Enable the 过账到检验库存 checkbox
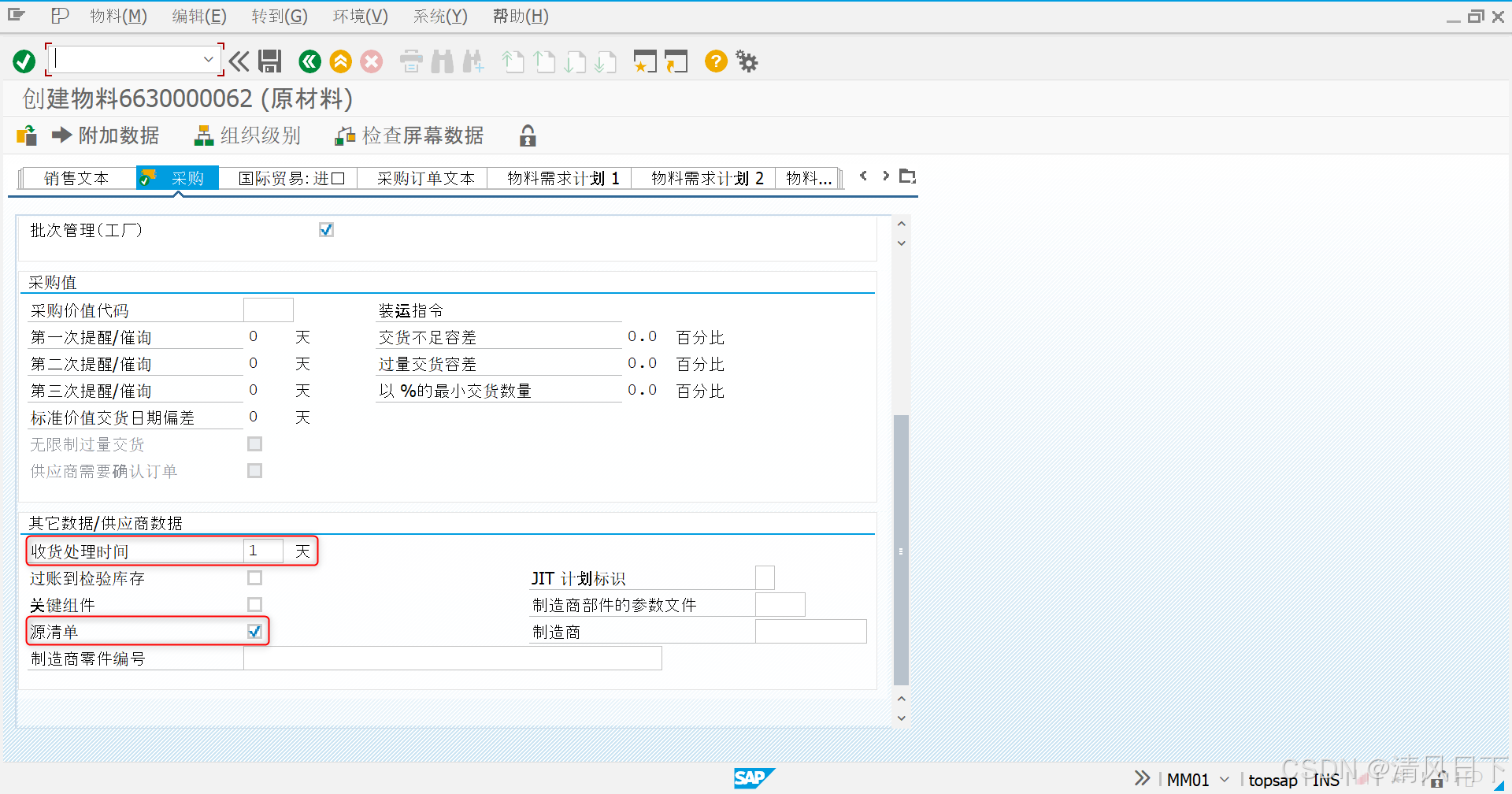1512x794 pixels. coord(254,577)
